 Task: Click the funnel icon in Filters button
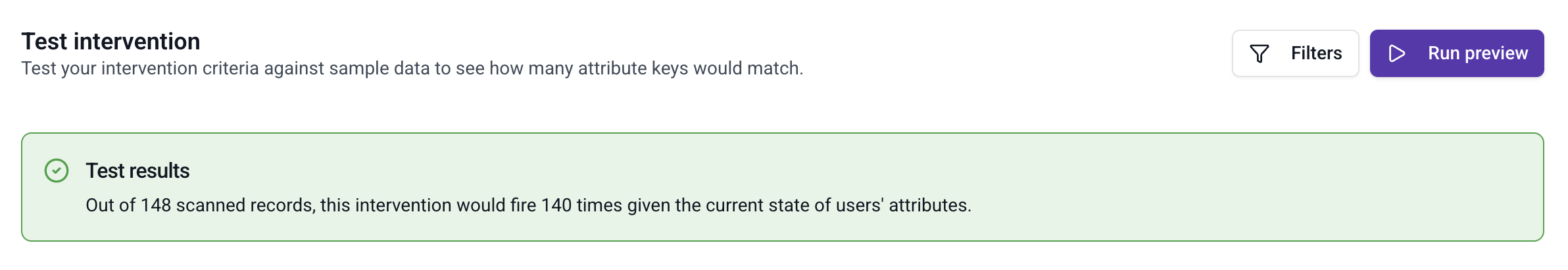[x=1259, y=53]
